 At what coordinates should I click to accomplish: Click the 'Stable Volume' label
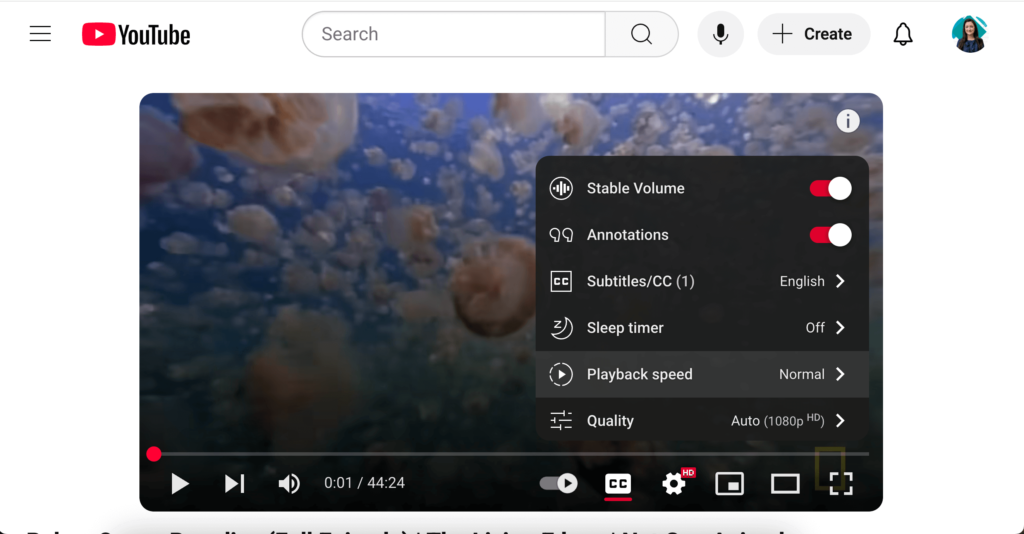click(635, 189)
